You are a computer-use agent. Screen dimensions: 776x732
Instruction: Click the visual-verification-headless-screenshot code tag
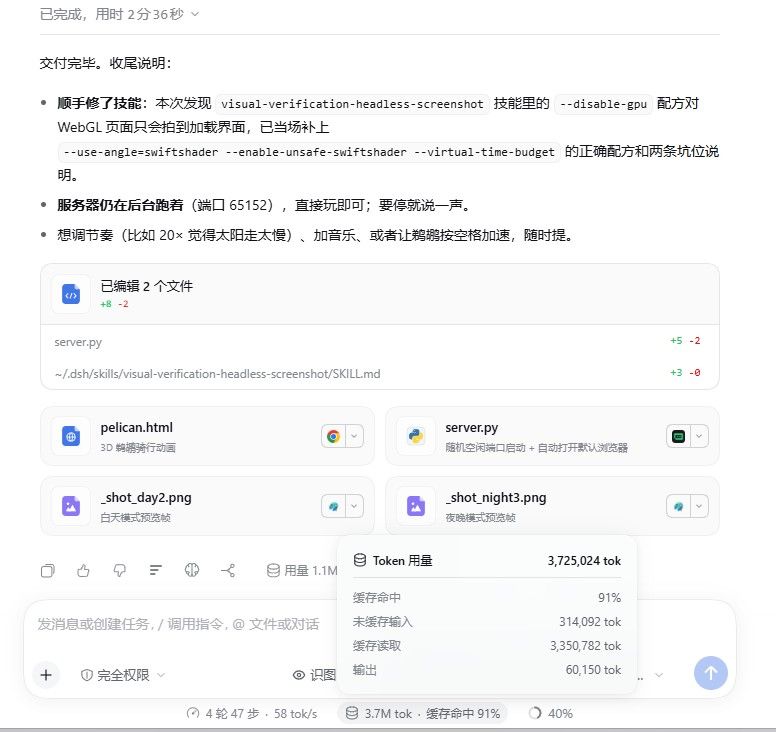tap(352, 104)
